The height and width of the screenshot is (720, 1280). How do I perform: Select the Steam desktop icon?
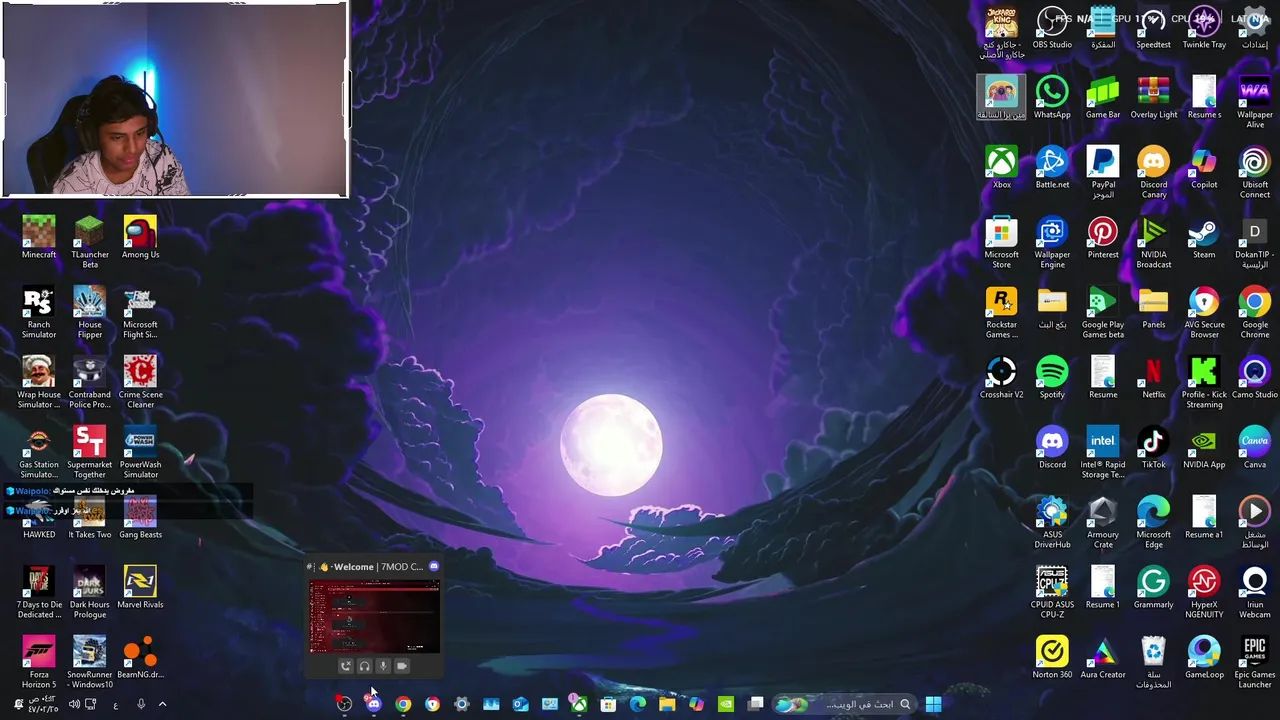click(x=1204, y=237)
